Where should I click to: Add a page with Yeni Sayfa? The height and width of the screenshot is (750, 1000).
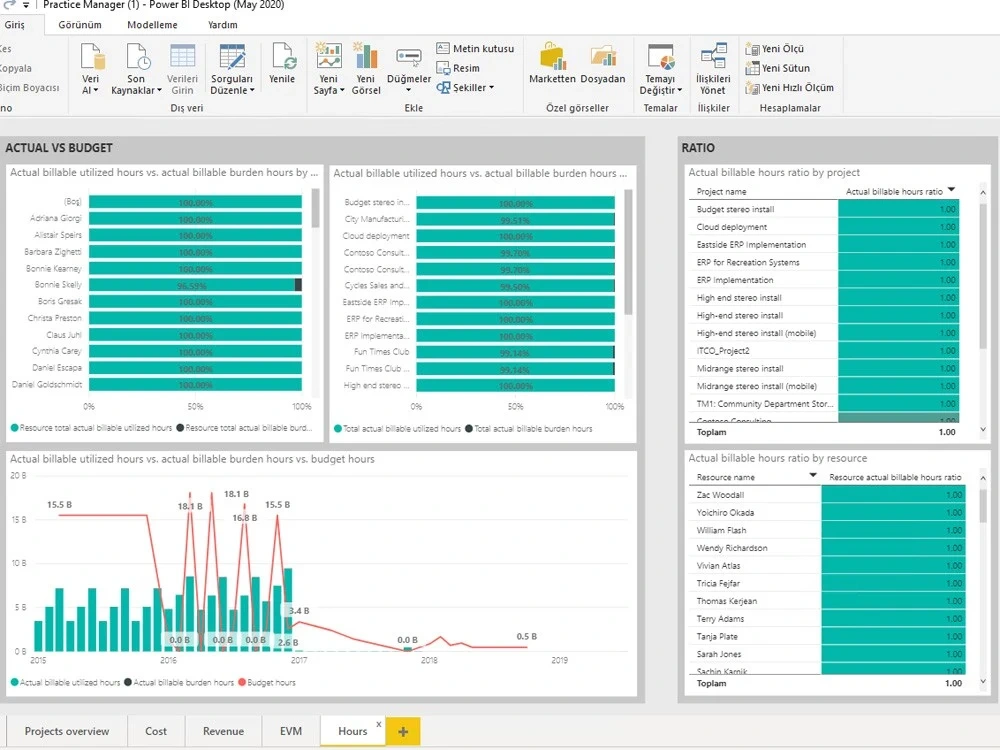(328, 68)
